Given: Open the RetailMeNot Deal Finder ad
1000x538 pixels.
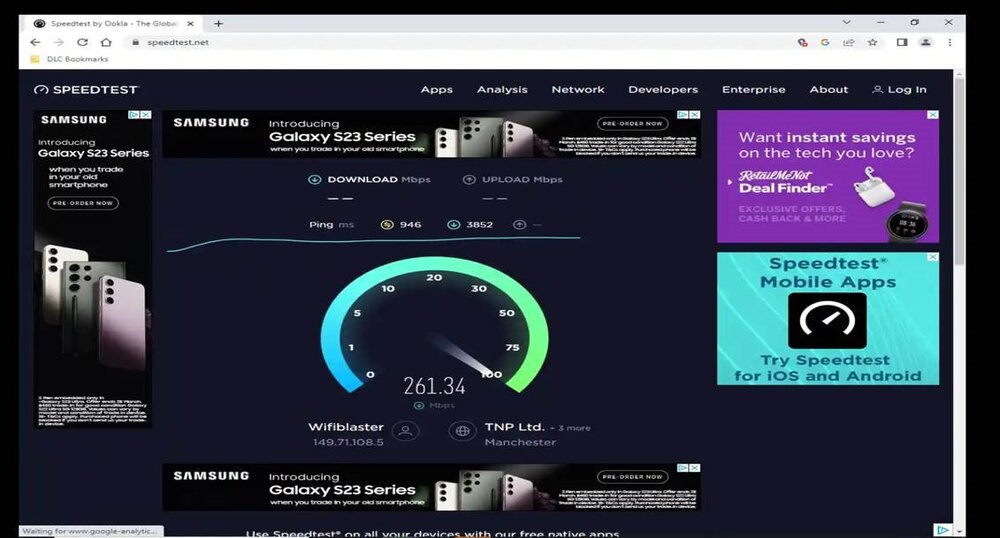Looking at the screenshot, I should coord(828,177).
